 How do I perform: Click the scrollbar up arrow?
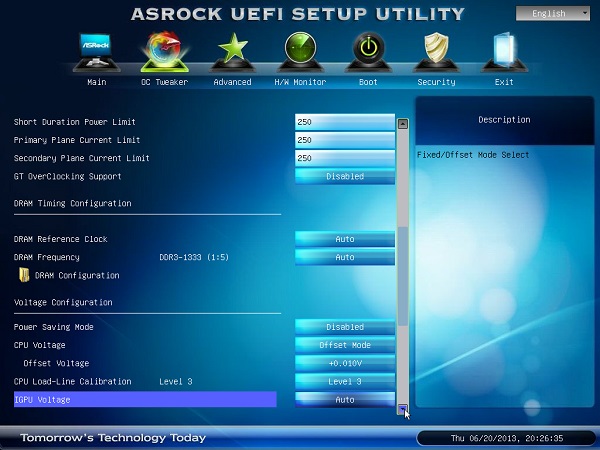[x=403, y=124]
